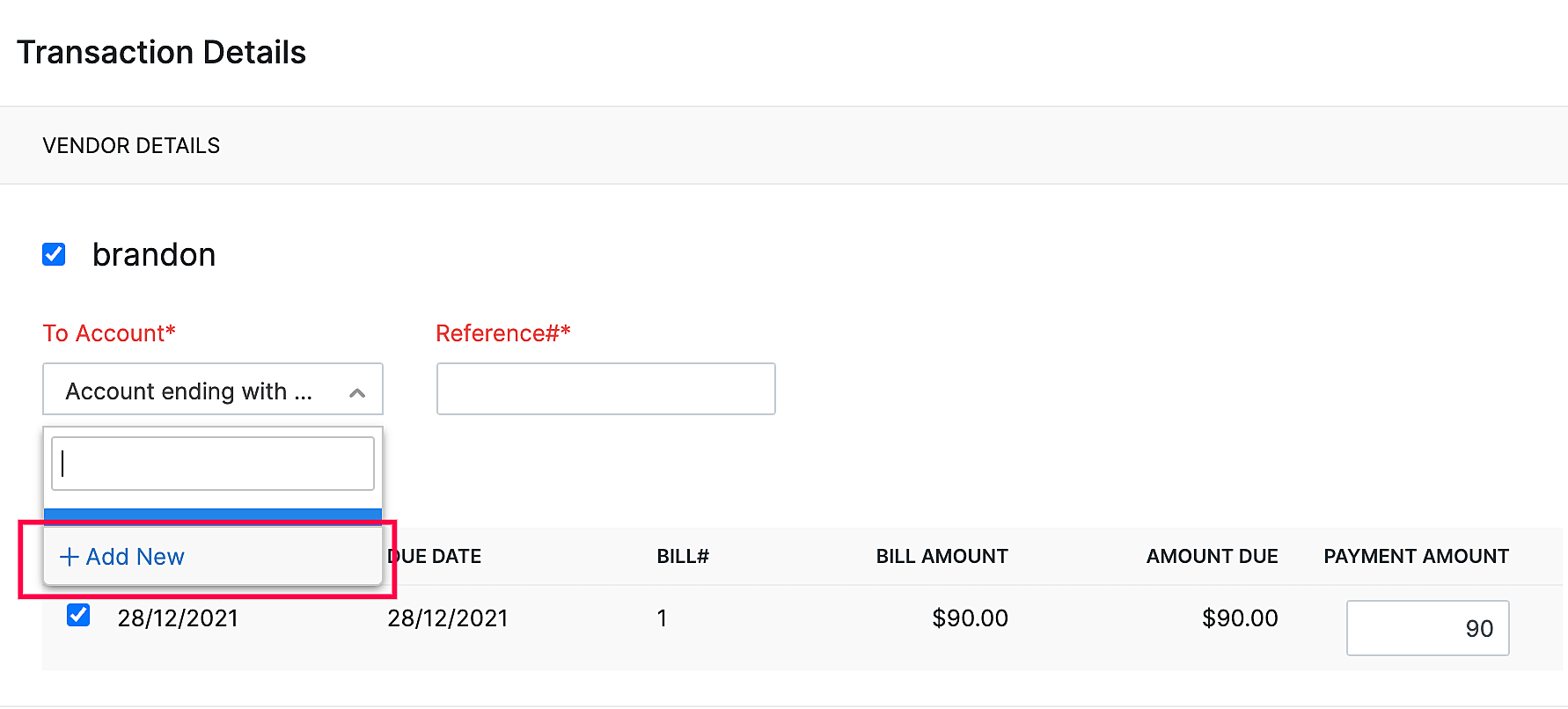Toggle the checkbox on the 28/12/2021 bill row

[x=78, y=615]
